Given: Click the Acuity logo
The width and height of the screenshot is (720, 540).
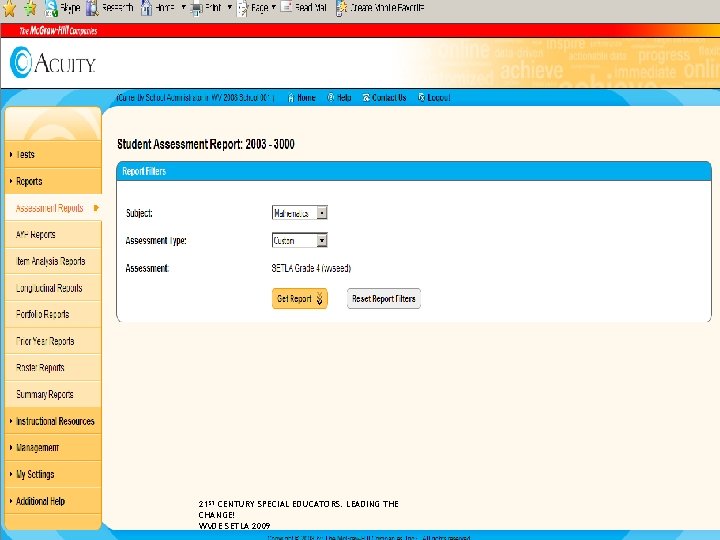Looking at the screenshot, I should tap(52, 62).
